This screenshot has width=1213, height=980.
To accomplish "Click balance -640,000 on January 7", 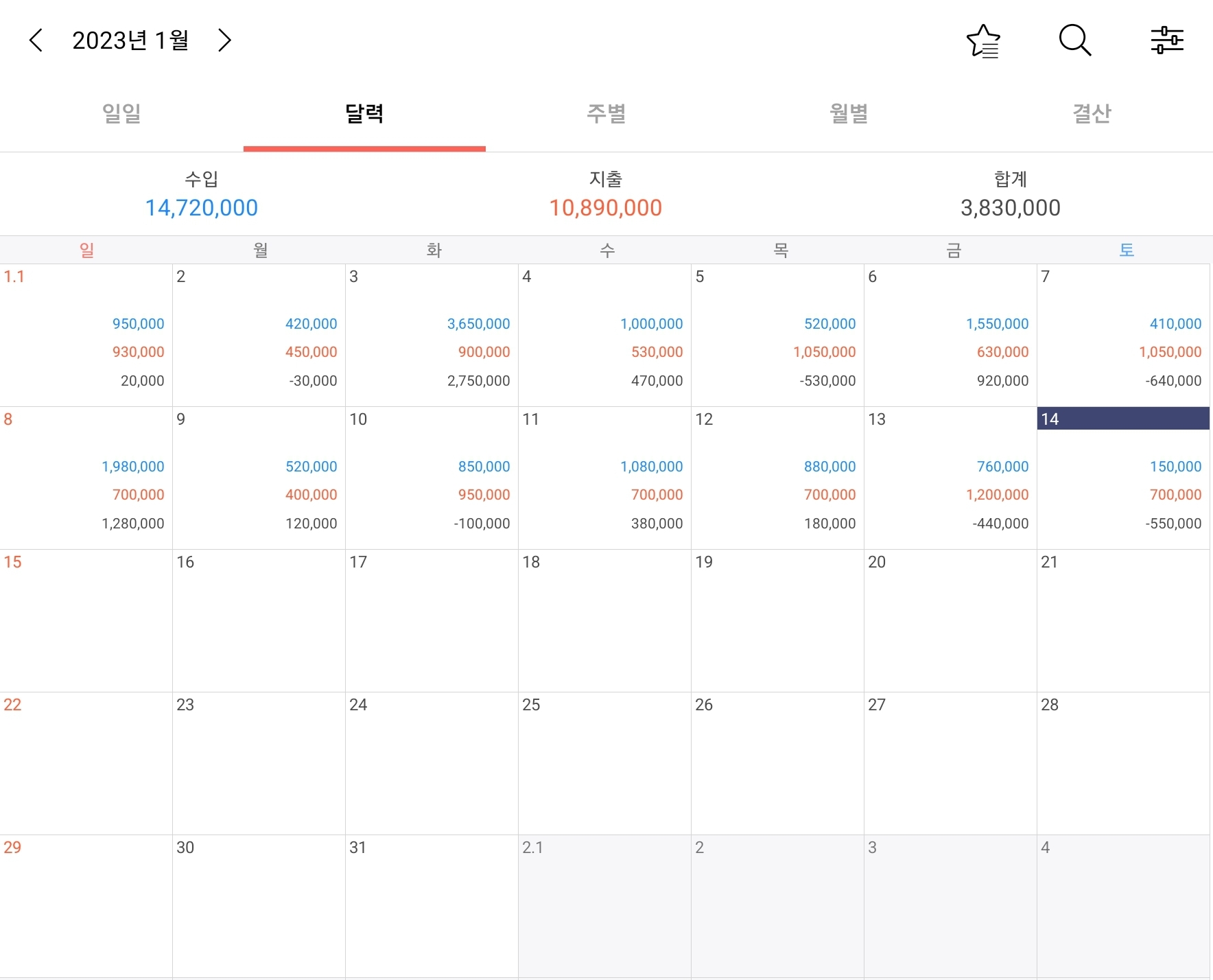I will click(x=1173, y=381).
